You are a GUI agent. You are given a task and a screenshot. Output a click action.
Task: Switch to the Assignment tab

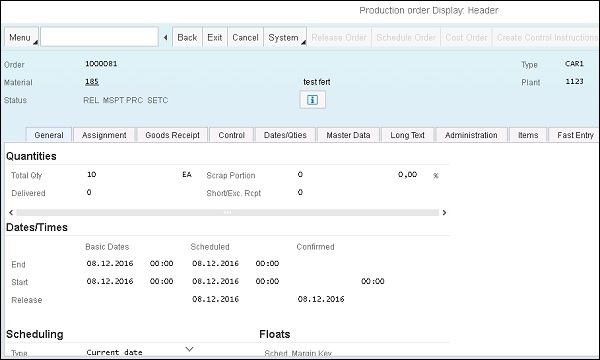point(104,135)
